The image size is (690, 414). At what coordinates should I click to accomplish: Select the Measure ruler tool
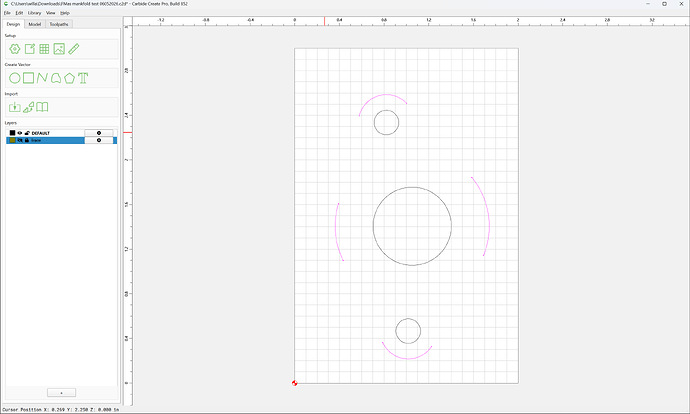tap(73, 49)
